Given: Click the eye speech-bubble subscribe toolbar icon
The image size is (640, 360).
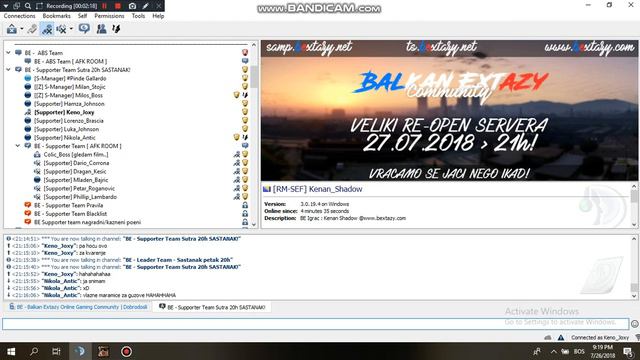Looking at the screenshot, I should pyautogui.click(x=84, y=29).
